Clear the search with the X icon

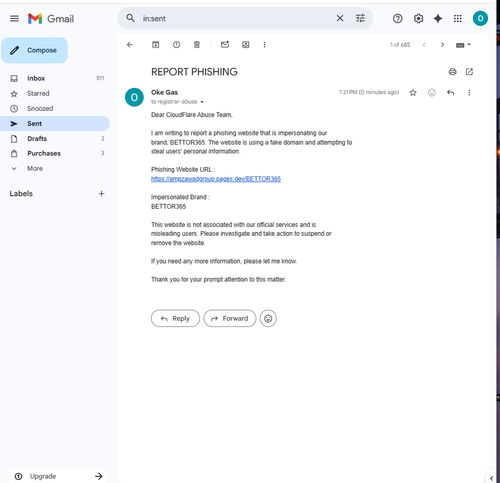coord(340,18)
